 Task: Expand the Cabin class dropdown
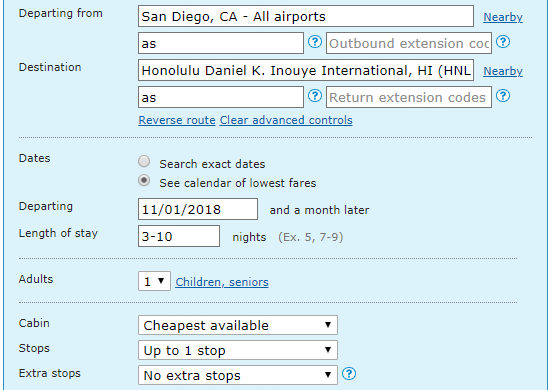[x=238, y=325]
